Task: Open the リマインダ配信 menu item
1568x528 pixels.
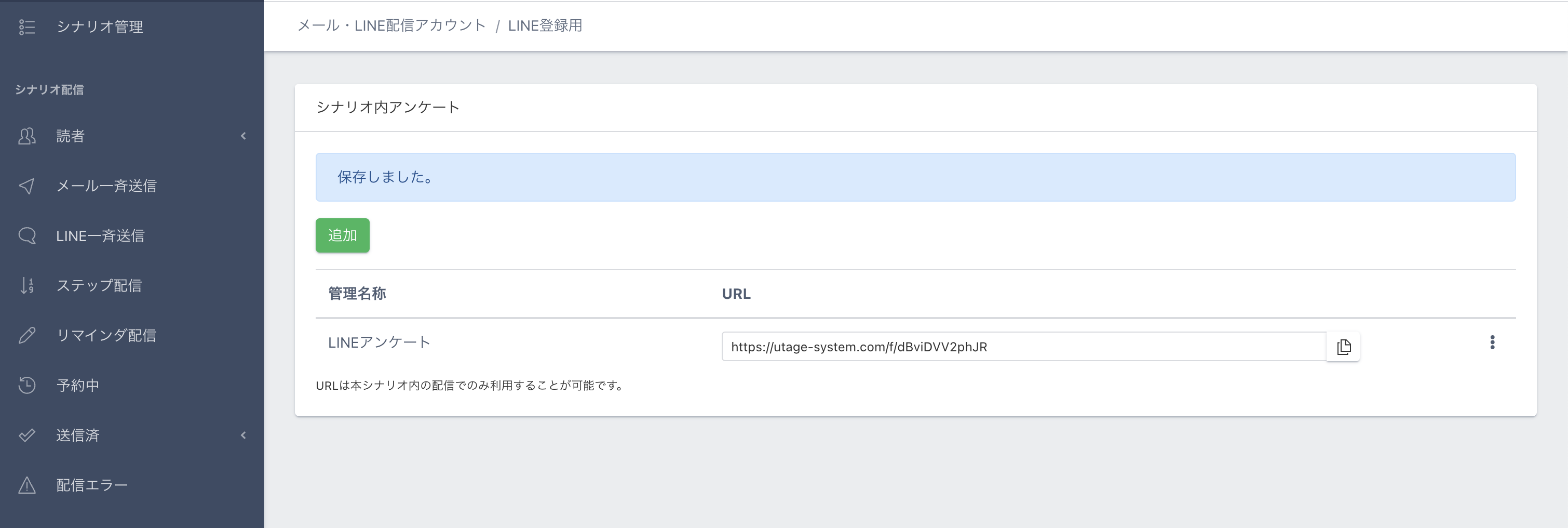Action: (x=106, y=336)
